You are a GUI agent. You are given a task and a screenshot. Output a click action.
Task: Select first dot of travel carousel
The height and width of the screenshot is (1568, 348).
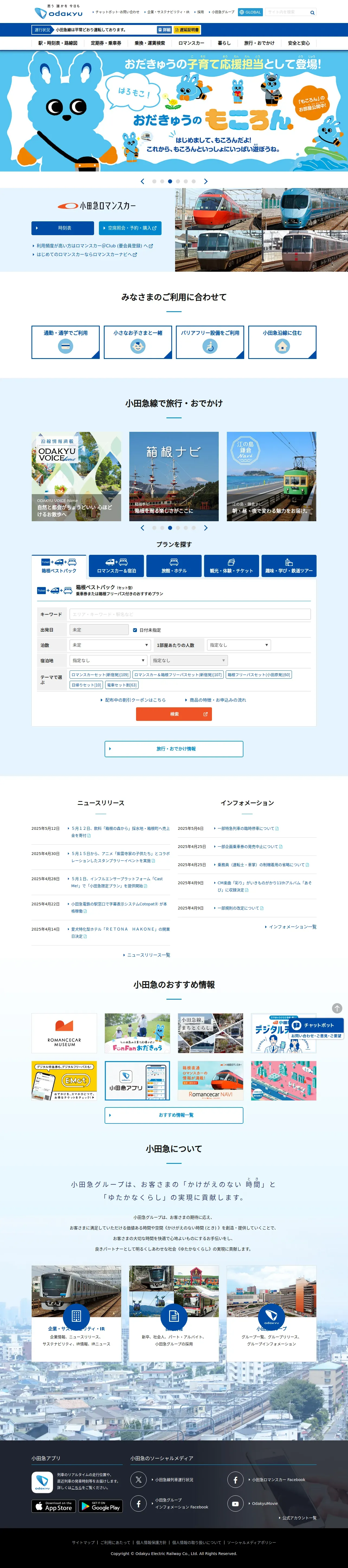tap(154, 528)
